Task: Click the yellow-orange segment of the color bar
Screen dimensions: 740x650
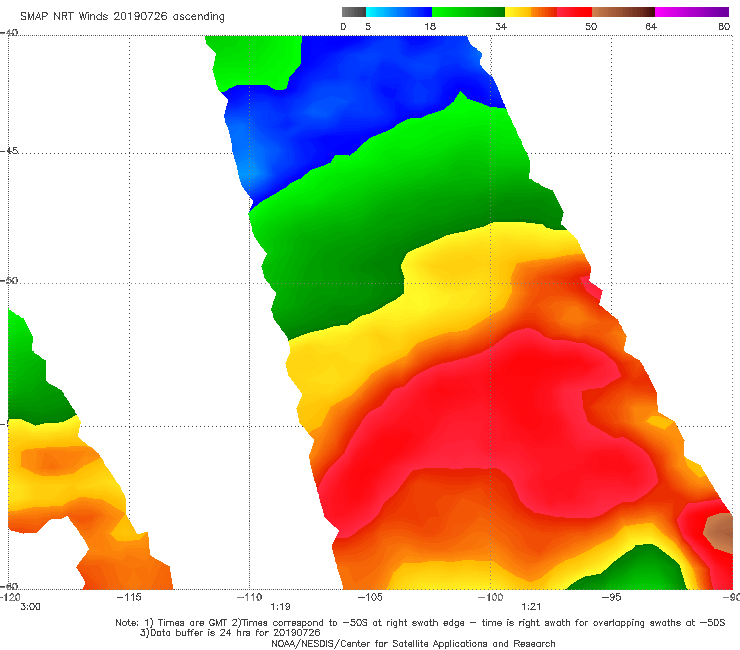Action: click(531, 12)
